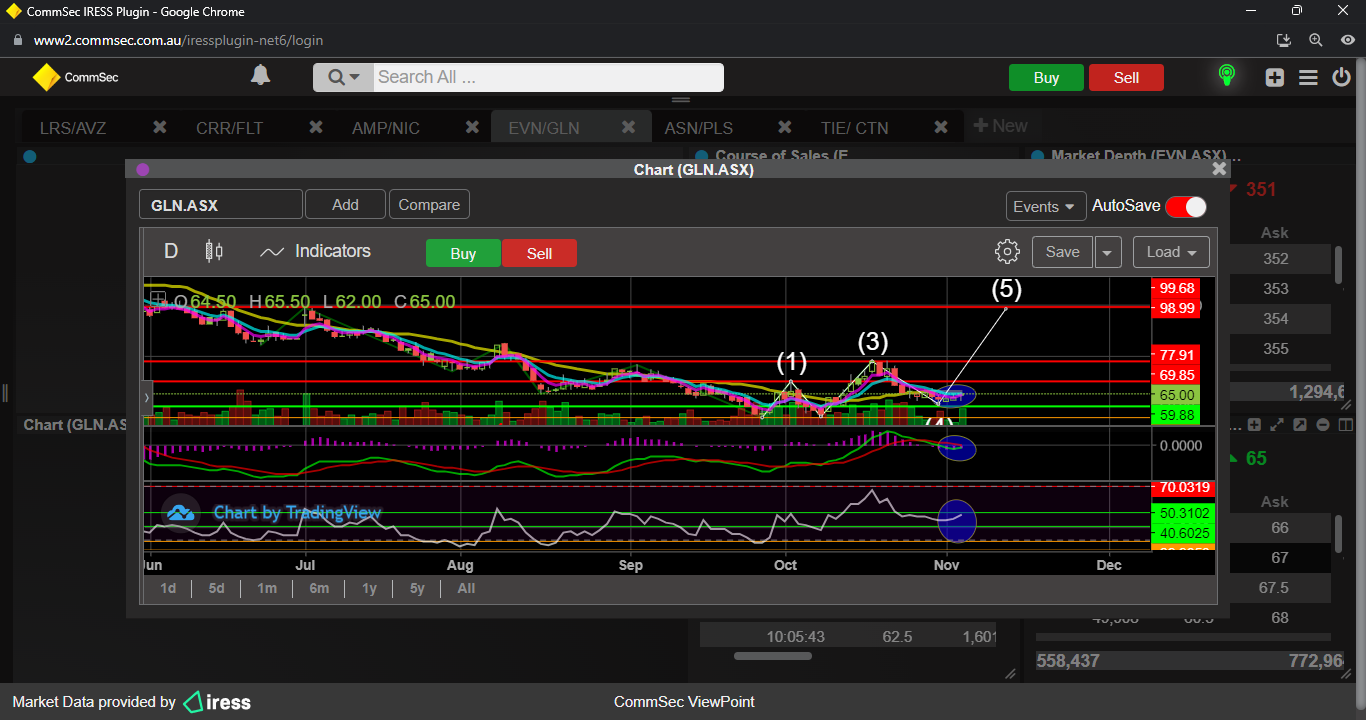Toggle the AutoSave switch
The height and width of the screenshot is (720, 1366).
pos(1185,206)
